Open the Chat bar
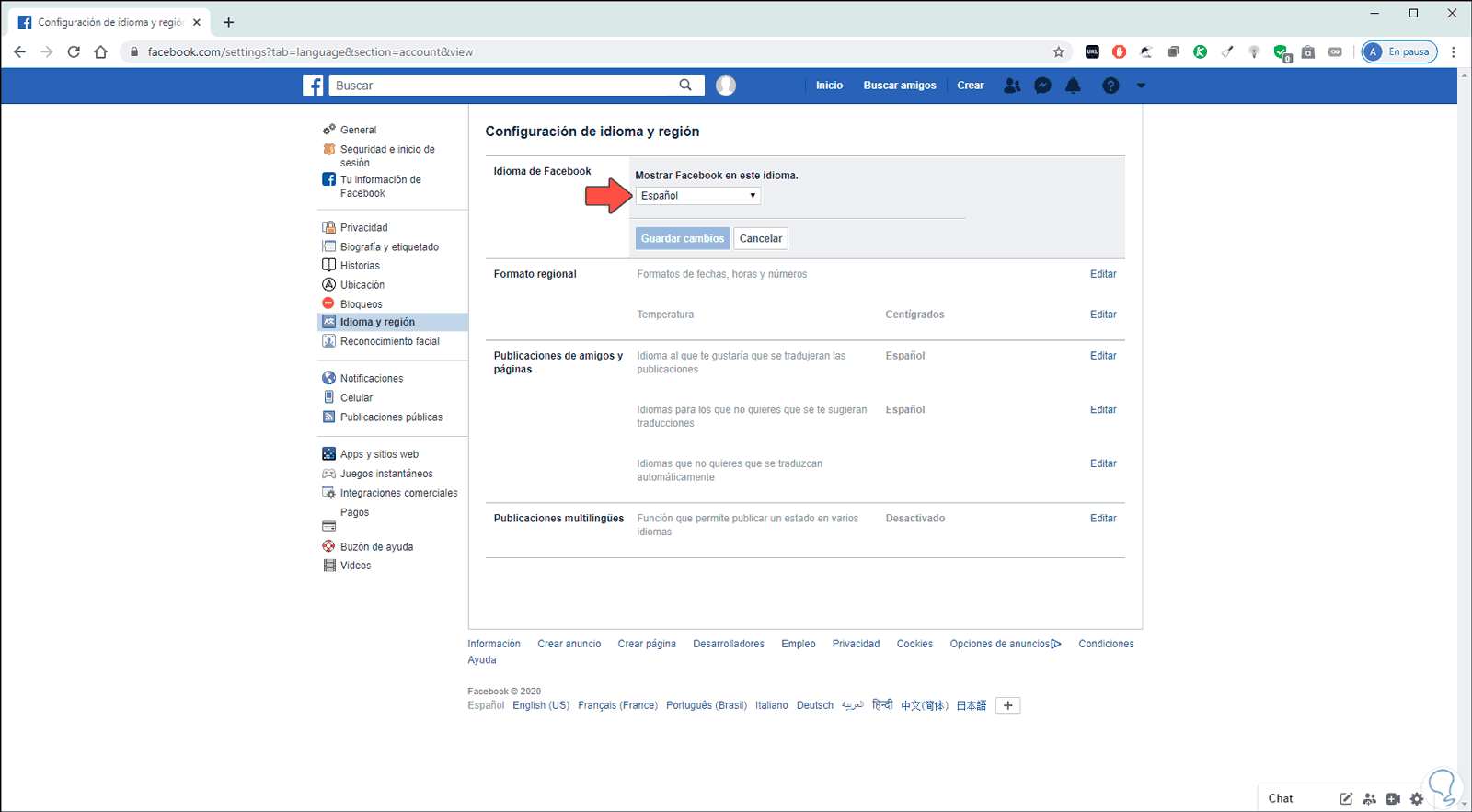This screenshot has height=812, width=1472. [x=1281, y=798]
